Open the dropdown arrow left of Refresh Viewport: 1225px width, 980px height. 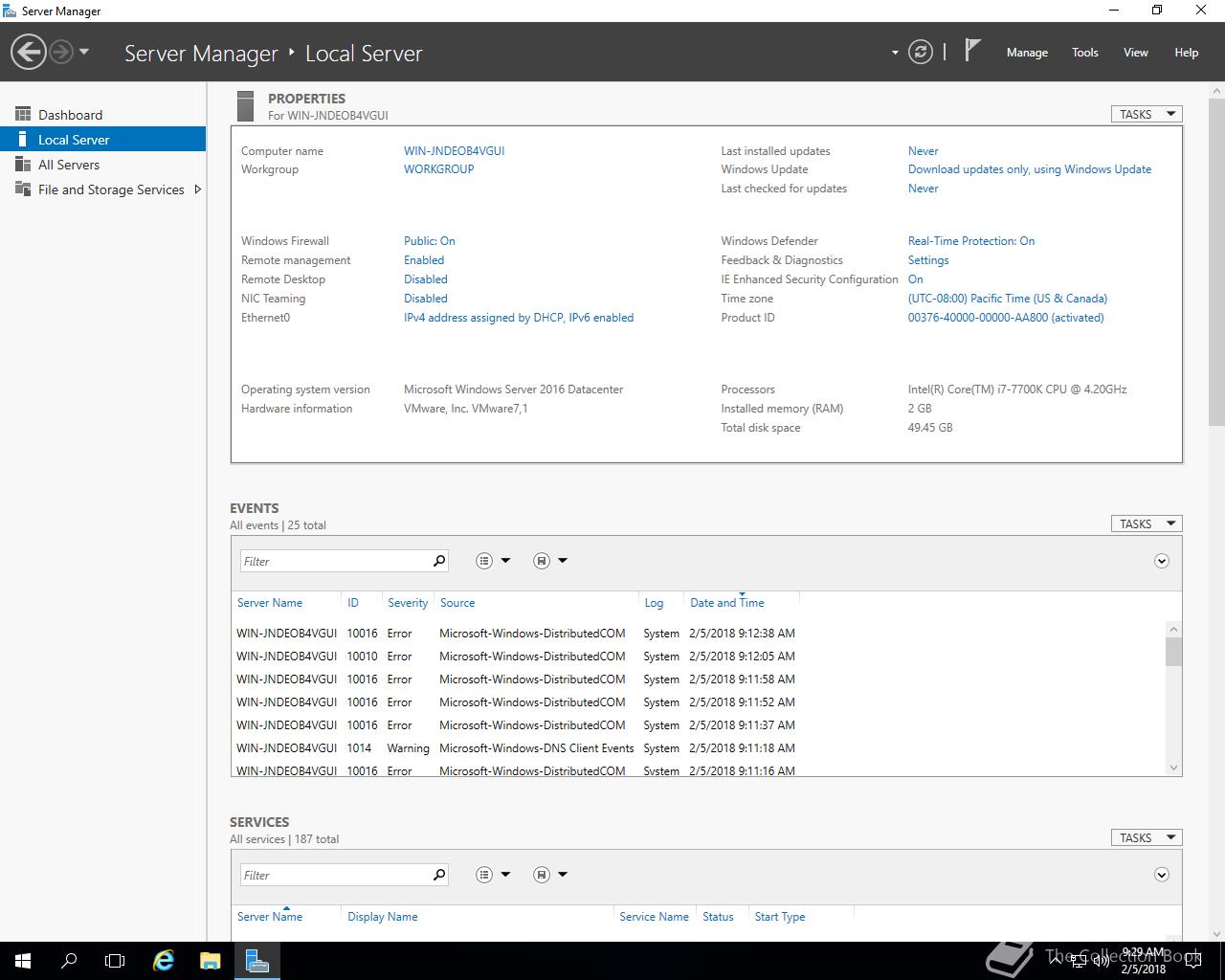[x=895, y=53]
